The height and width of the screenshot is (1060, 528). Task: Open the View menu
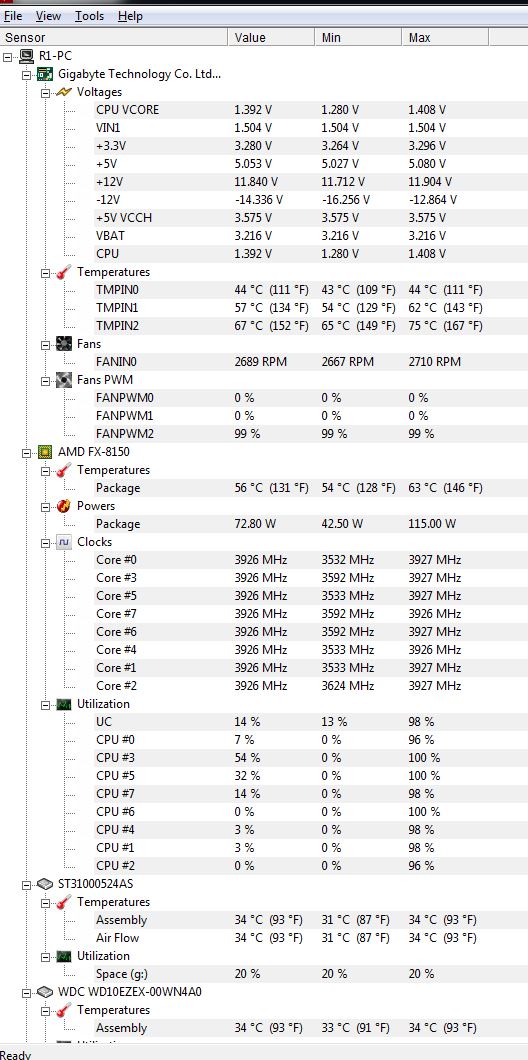pos(48,16)
